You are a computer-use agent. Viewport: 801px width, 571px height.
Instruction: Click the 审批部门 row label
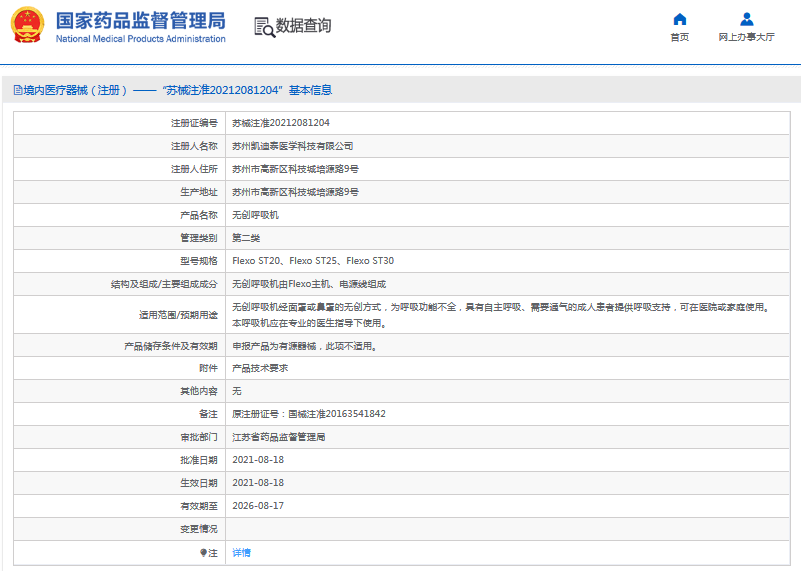coord(199,437)
